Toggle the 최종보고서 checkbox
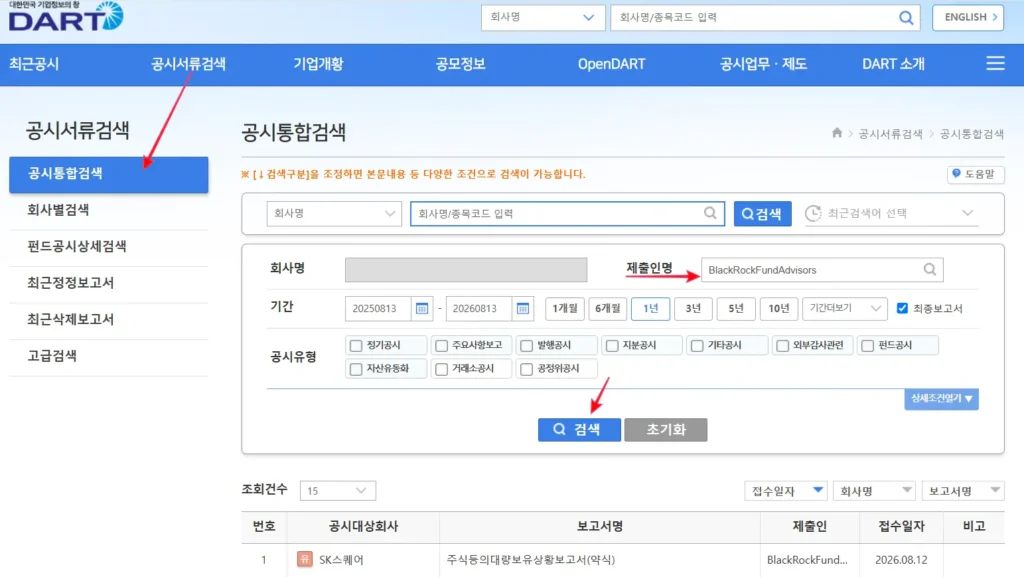This screenshot has height=577, width=1024. (x=902, y=308)
